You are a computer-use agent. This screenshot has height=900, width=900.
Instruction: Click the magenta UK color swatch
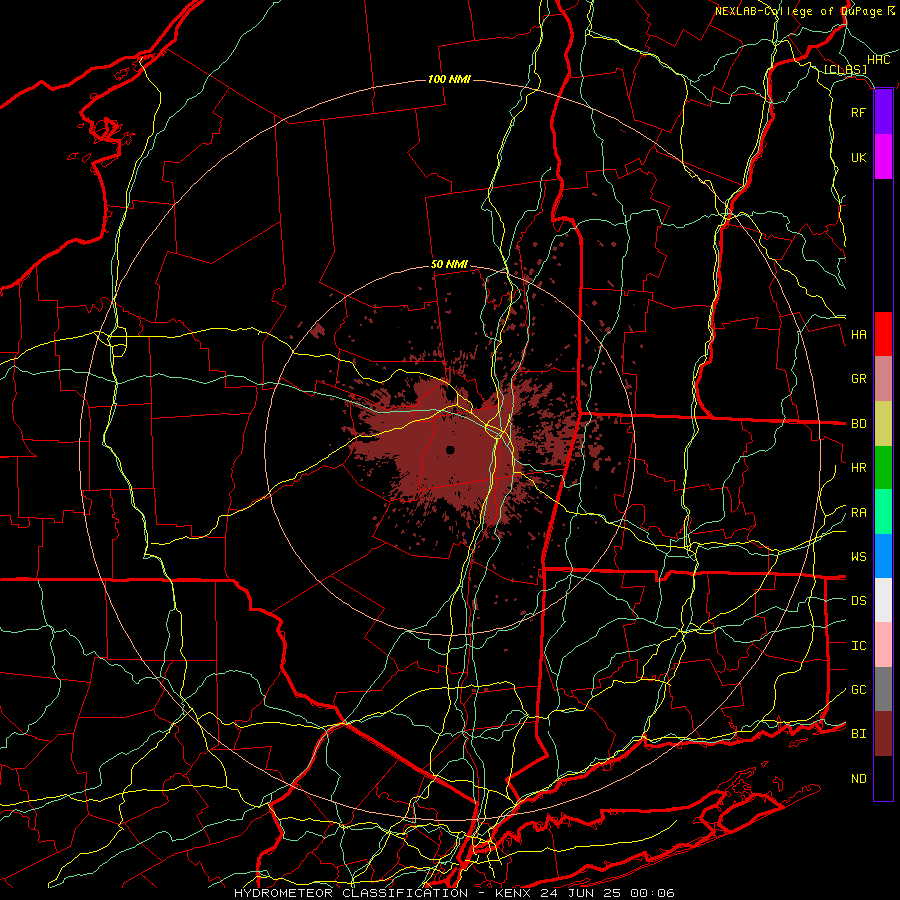(x=883, y=157)
